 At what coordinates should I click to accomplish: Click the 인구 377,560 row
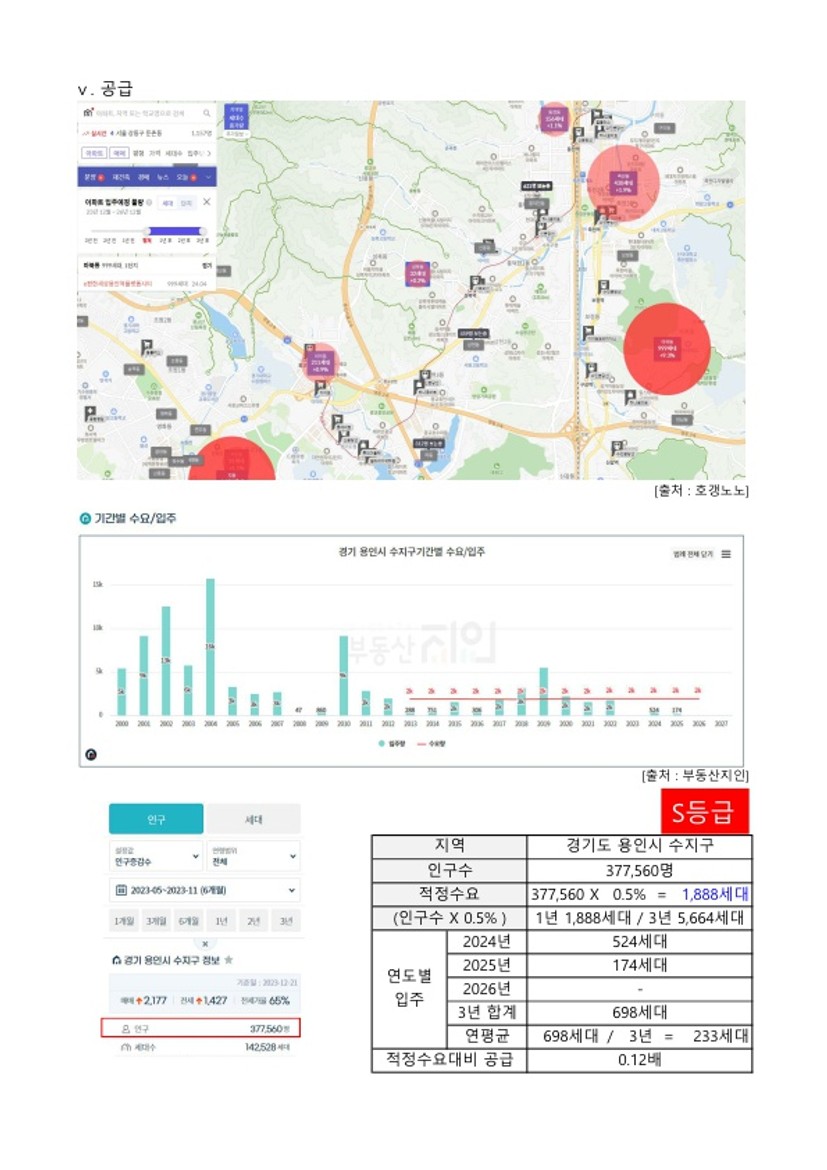[200, 1028]
